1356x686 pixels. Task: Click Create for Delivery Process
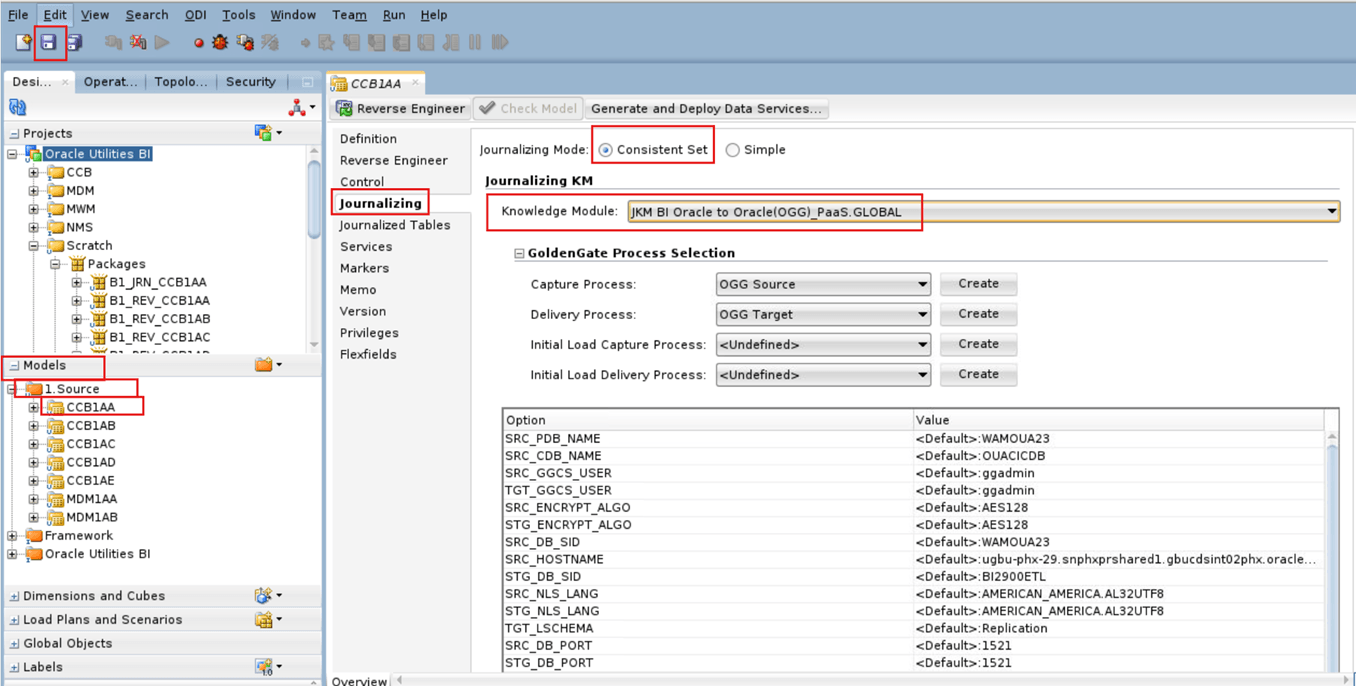(x=978, y=313)
